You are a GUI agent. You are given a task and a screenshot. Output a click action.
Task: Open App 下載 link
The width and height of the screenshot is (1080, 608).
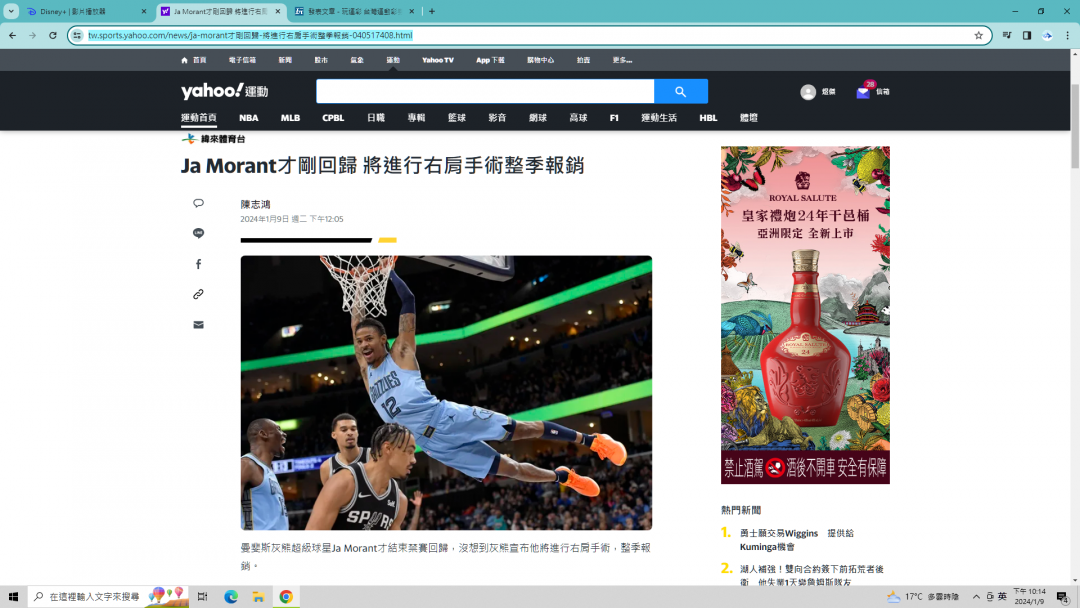[x=490, y=60]
